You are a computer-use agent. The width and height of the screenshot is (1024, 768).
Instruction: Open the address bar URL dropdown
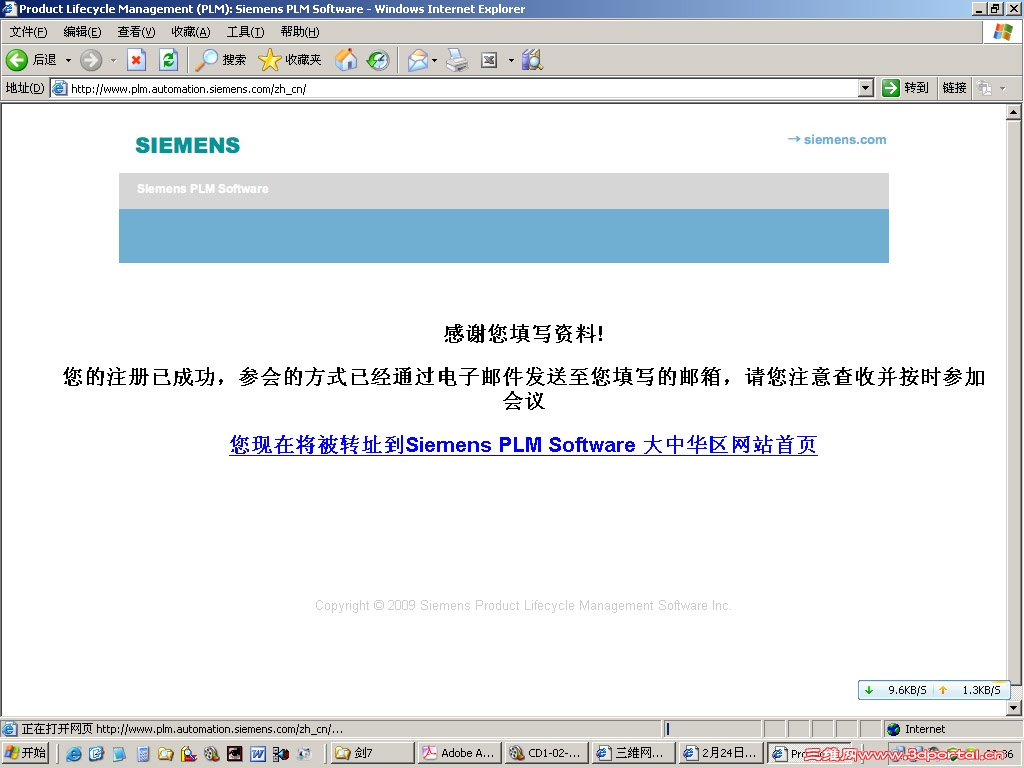[866, 88]
